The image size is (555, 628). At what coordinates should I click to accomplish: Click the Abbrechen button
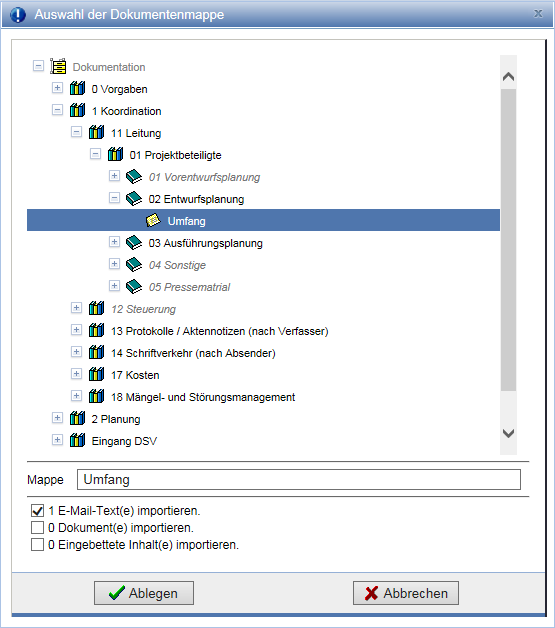click(x=406, y=593)
